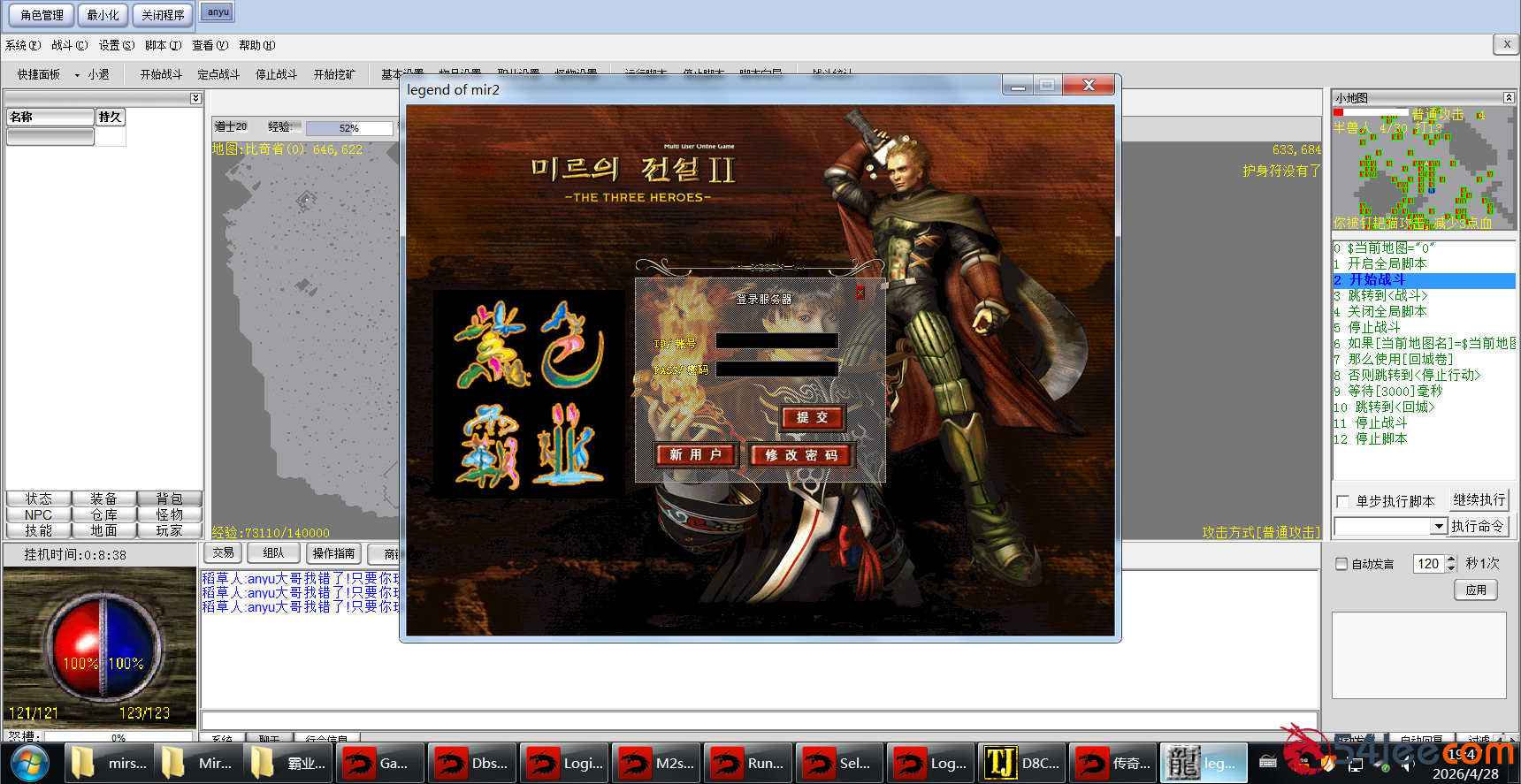Switch to the DbServer taskbar dragon icon
The image size is (1521, 784).
tap(472, 763)
